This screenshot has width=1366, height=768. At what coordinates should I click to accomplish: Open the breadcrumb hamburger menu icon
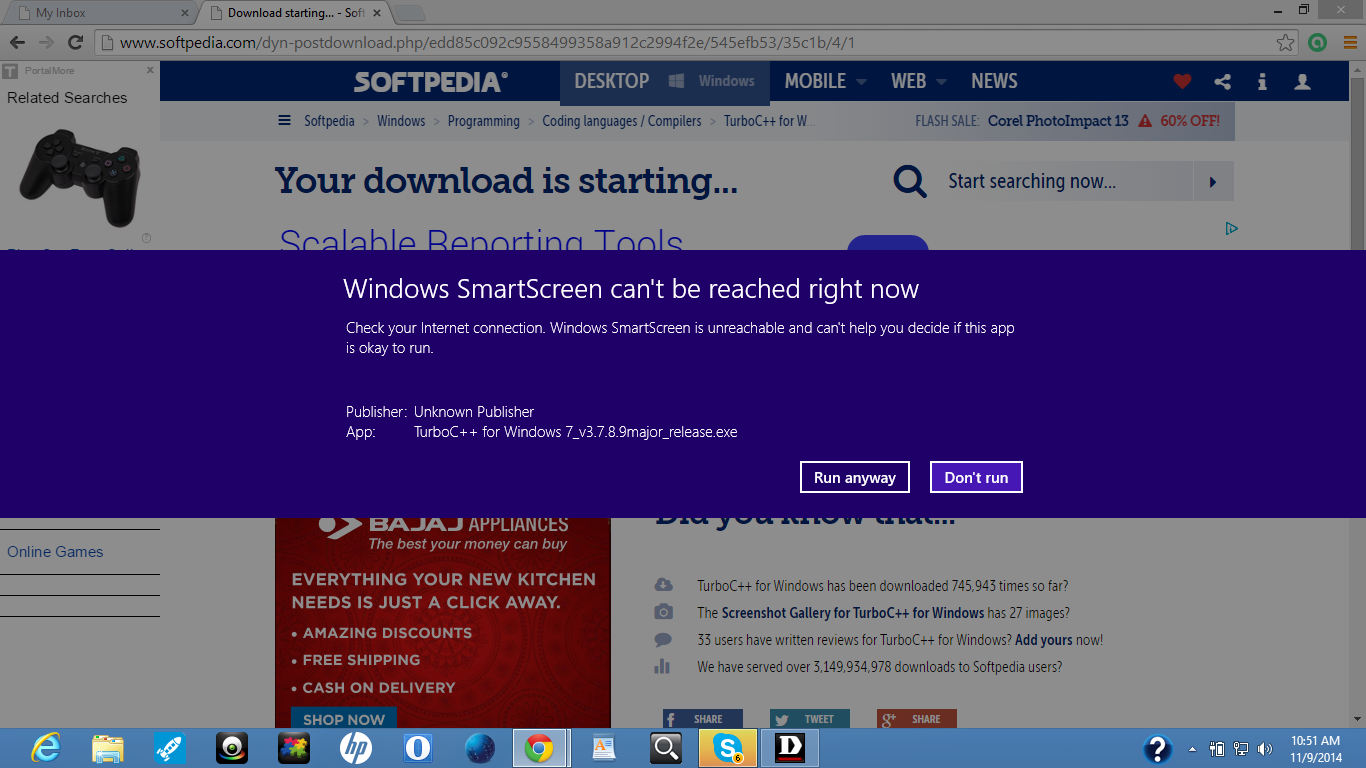(x=284, y=121)
